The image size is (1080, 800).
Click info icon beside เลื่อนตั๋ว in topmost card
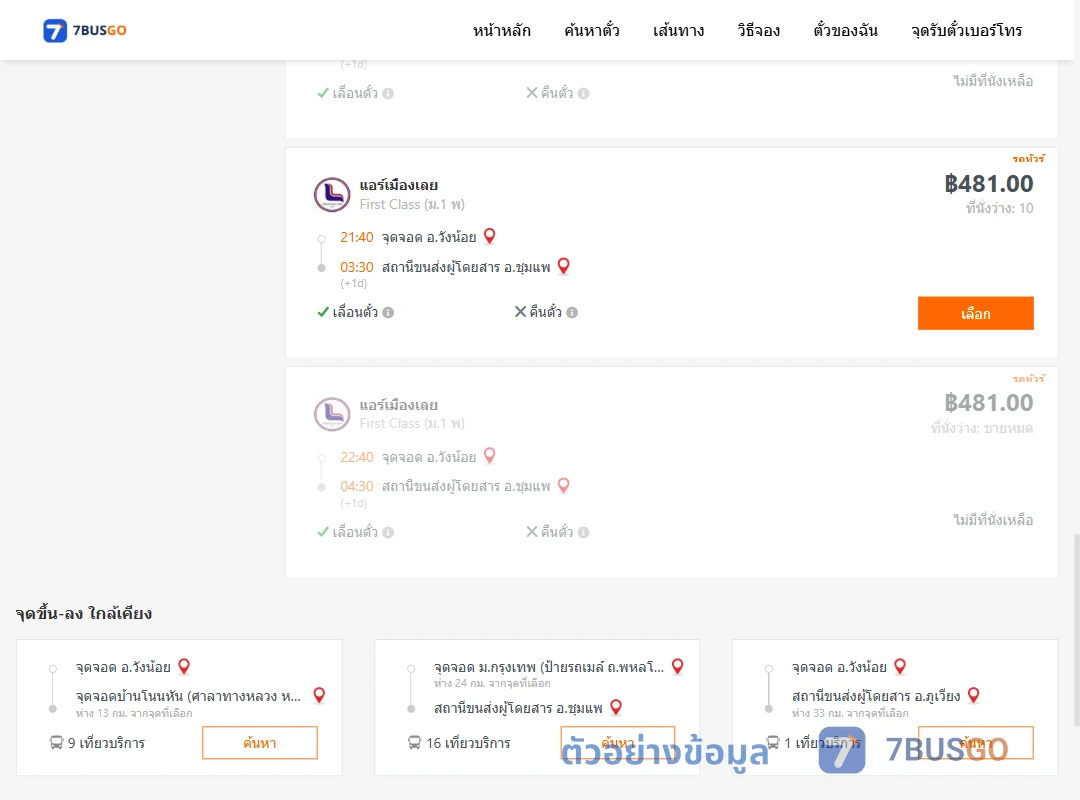tap(388, 93)
